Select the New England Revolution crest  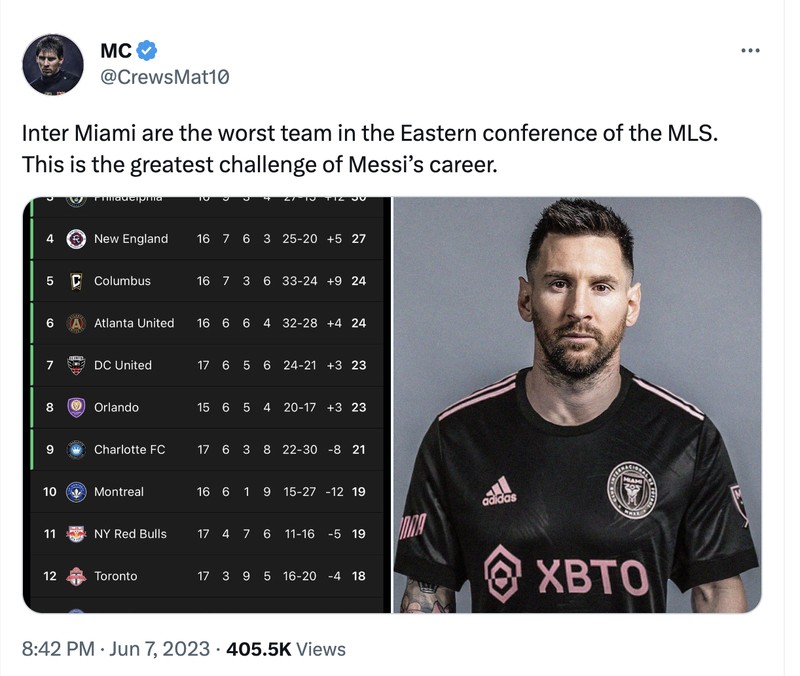[74, 239]
